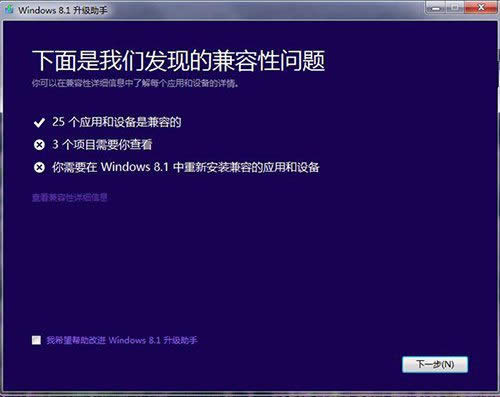Click the X icon beside reinstall apps in Windows 8.1

[39, 167]
